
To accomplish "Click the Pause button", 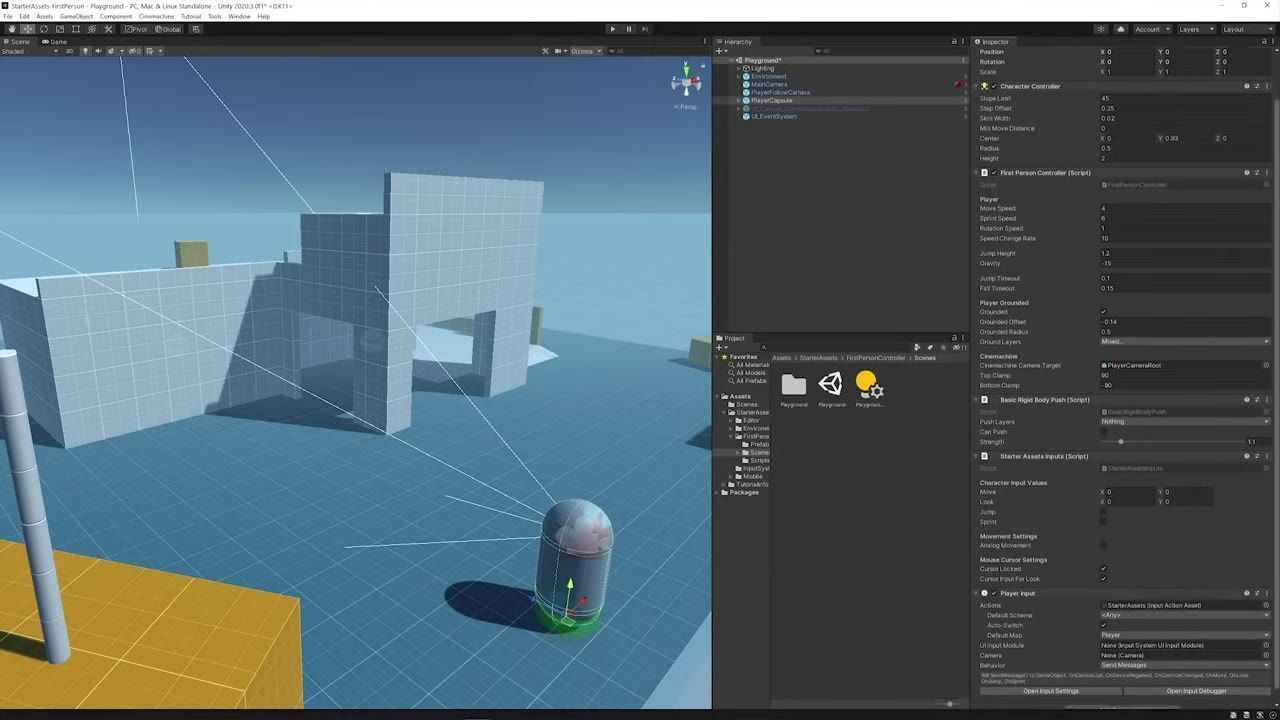I will tap(629, 29).
